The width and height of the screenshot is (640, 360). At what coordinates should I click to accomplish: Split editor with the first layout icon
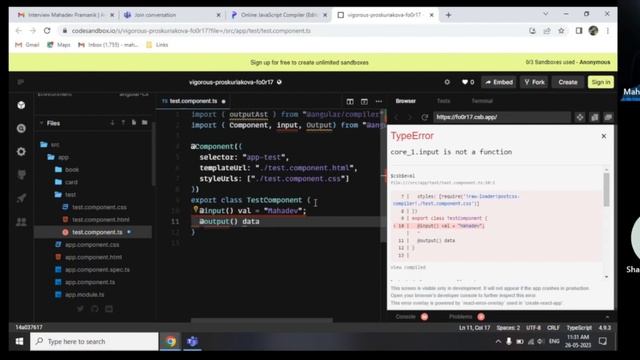point(350,101)
